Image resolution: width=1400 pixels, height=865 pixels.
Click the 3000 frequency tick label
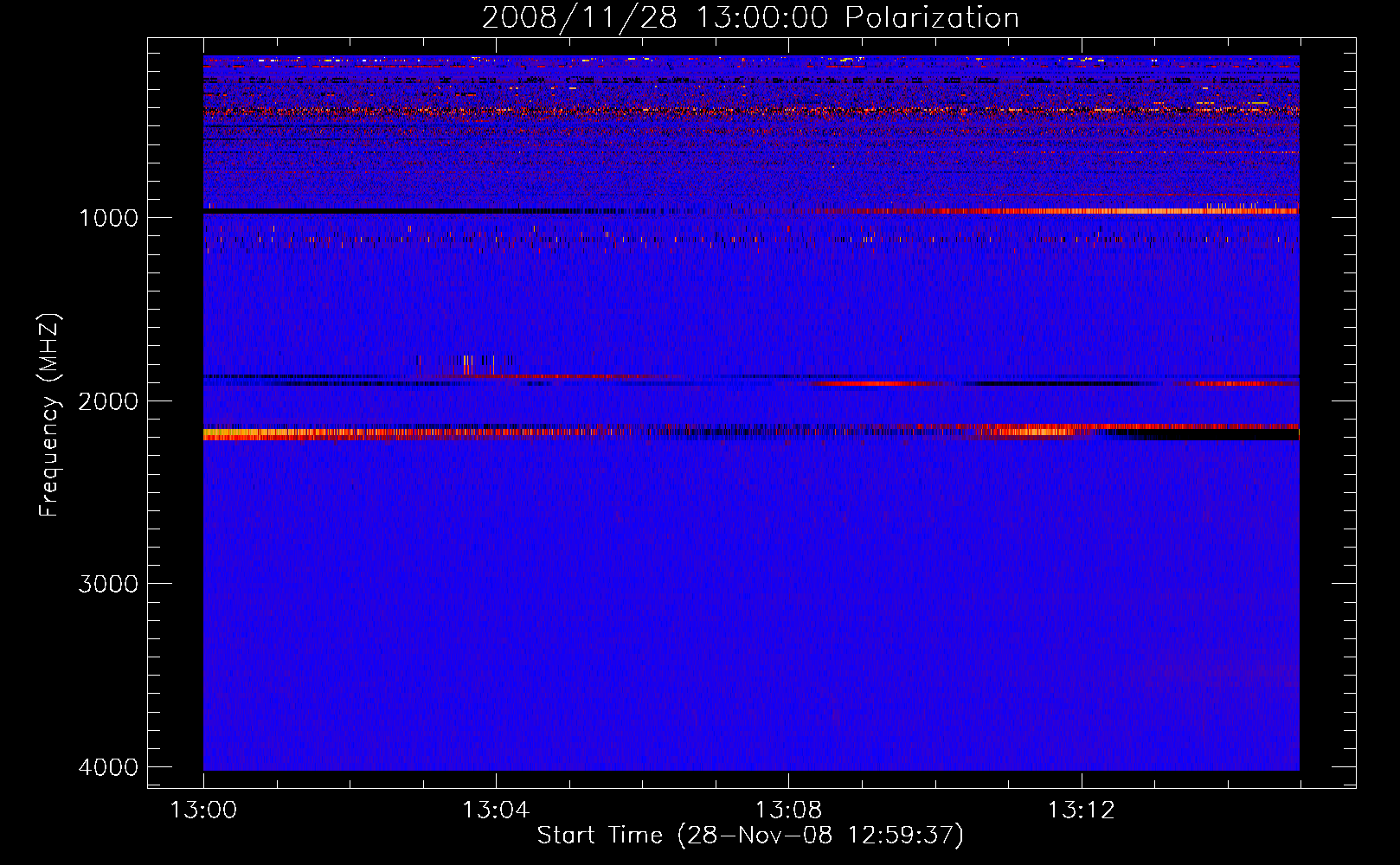[x=108, y=584]
